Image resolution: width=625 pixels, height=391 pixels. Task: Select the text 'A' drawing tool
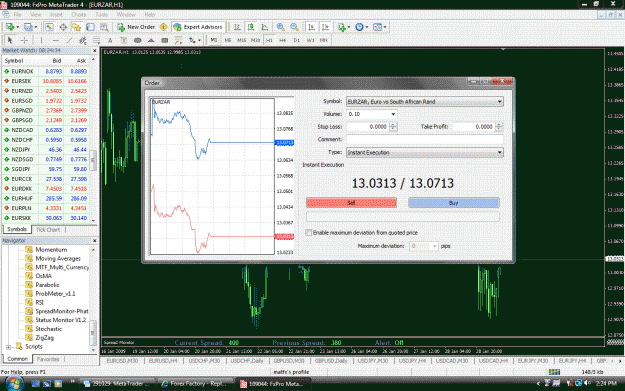[x=110, y=40]
